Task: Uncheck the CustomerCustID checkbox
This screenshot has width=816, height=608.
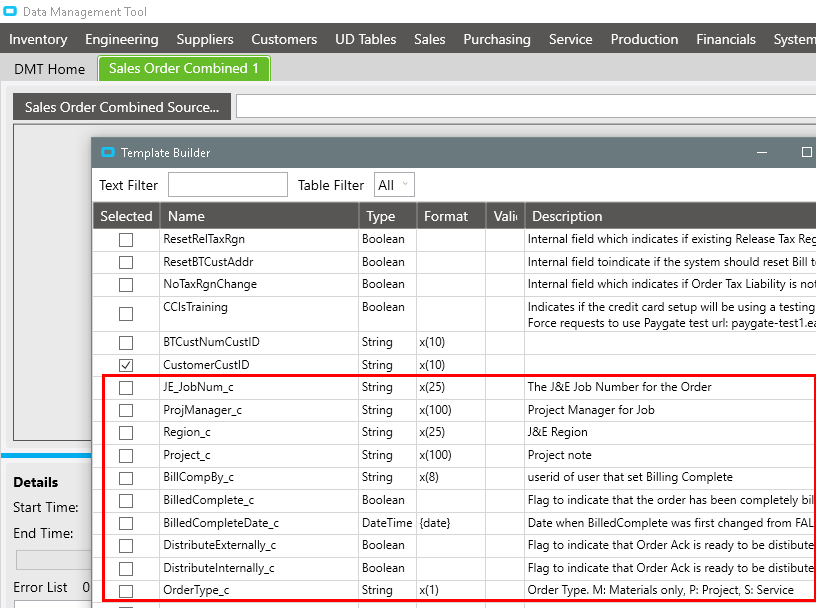Action: pyautogui.click(x=126, y=365)
